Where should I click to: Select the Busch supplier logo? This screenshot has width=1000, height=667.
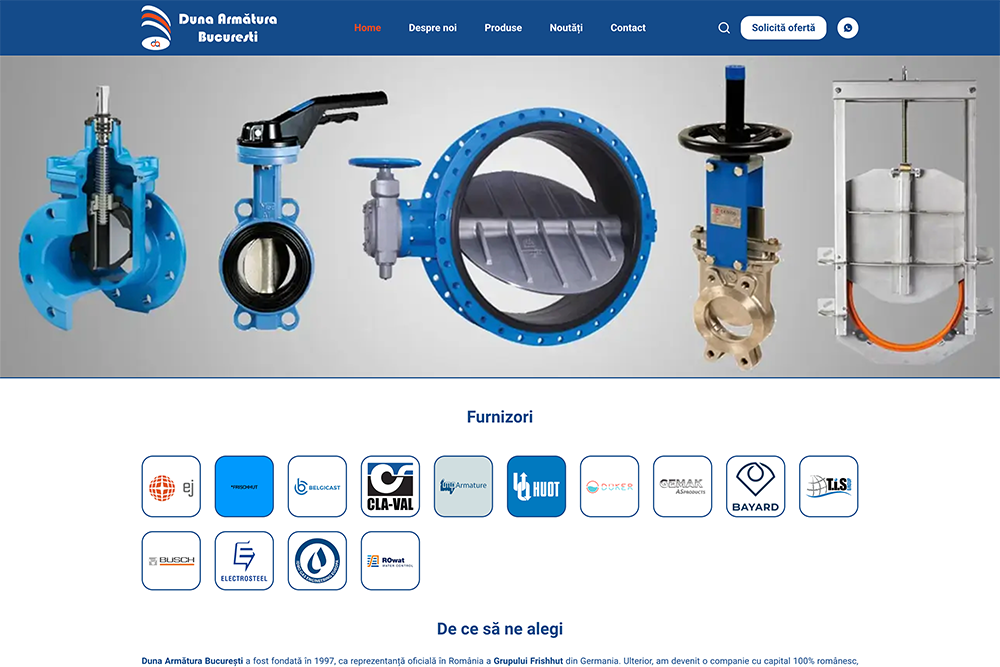(x=171, y=561)
